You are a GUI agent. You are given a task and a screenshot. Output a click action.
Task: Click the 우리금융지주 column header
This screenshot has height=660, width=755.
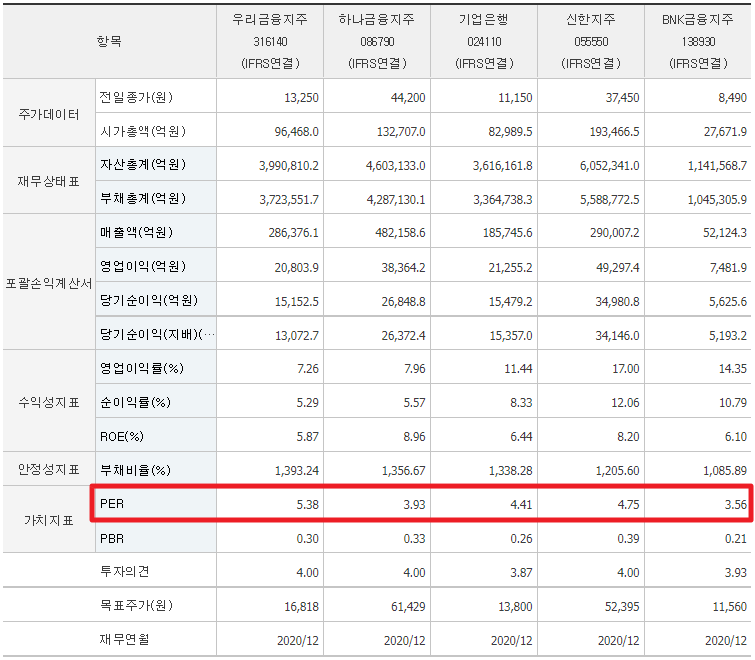point(270,41)
